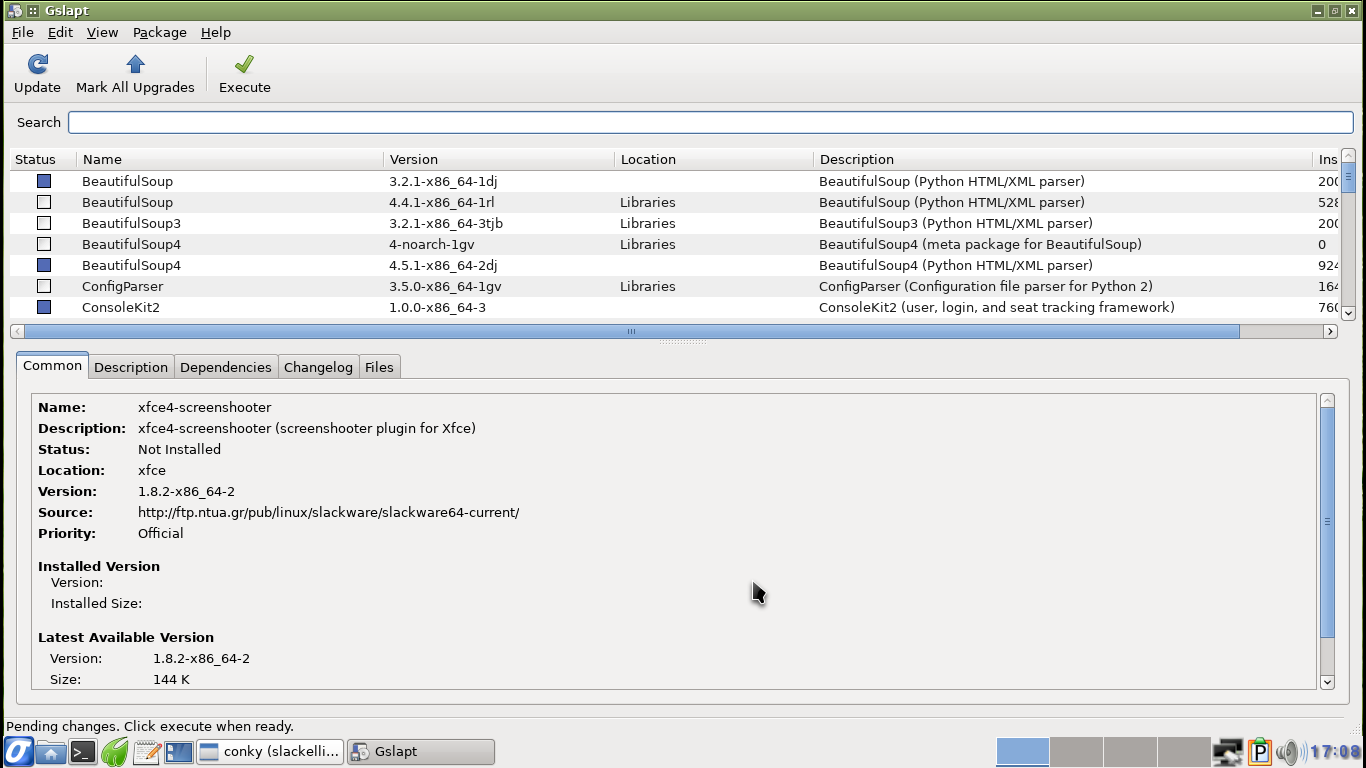Select the BeautifulSoup3 package name
The height and width of the screenshot is (768, 1366).
click(131, 223)
